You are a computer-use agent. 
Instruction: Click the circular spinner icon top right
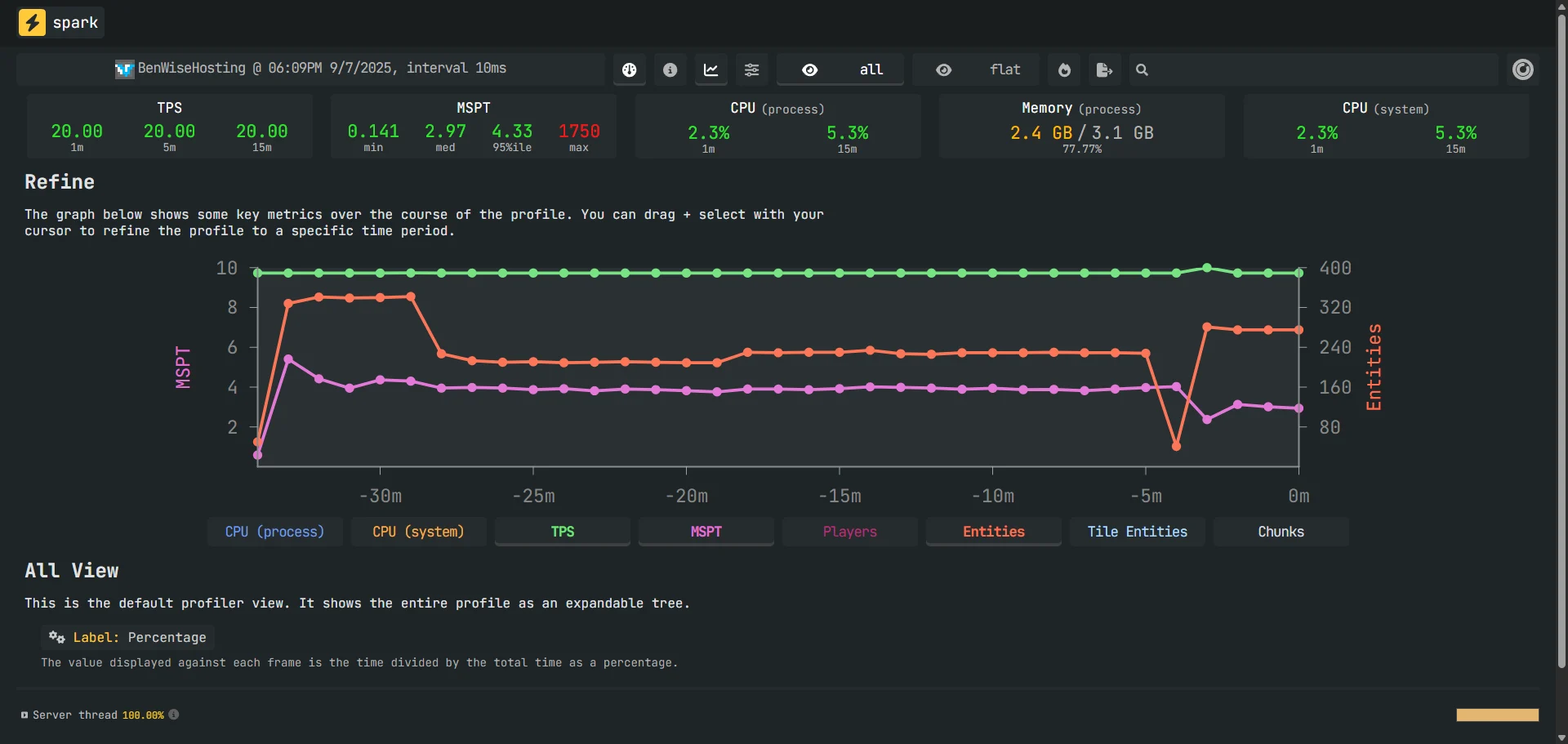(1523, 69)
